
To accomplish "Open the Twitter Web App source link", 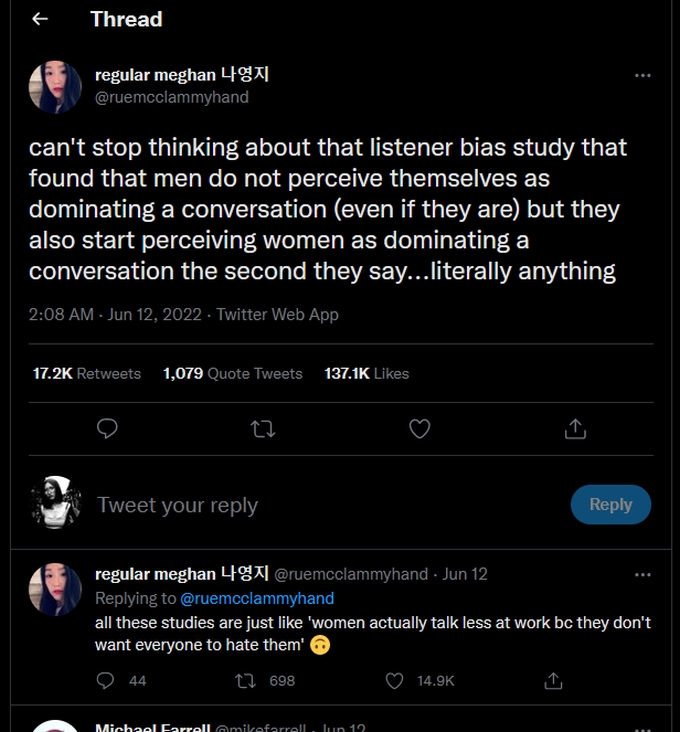I will tap(277, 314).
